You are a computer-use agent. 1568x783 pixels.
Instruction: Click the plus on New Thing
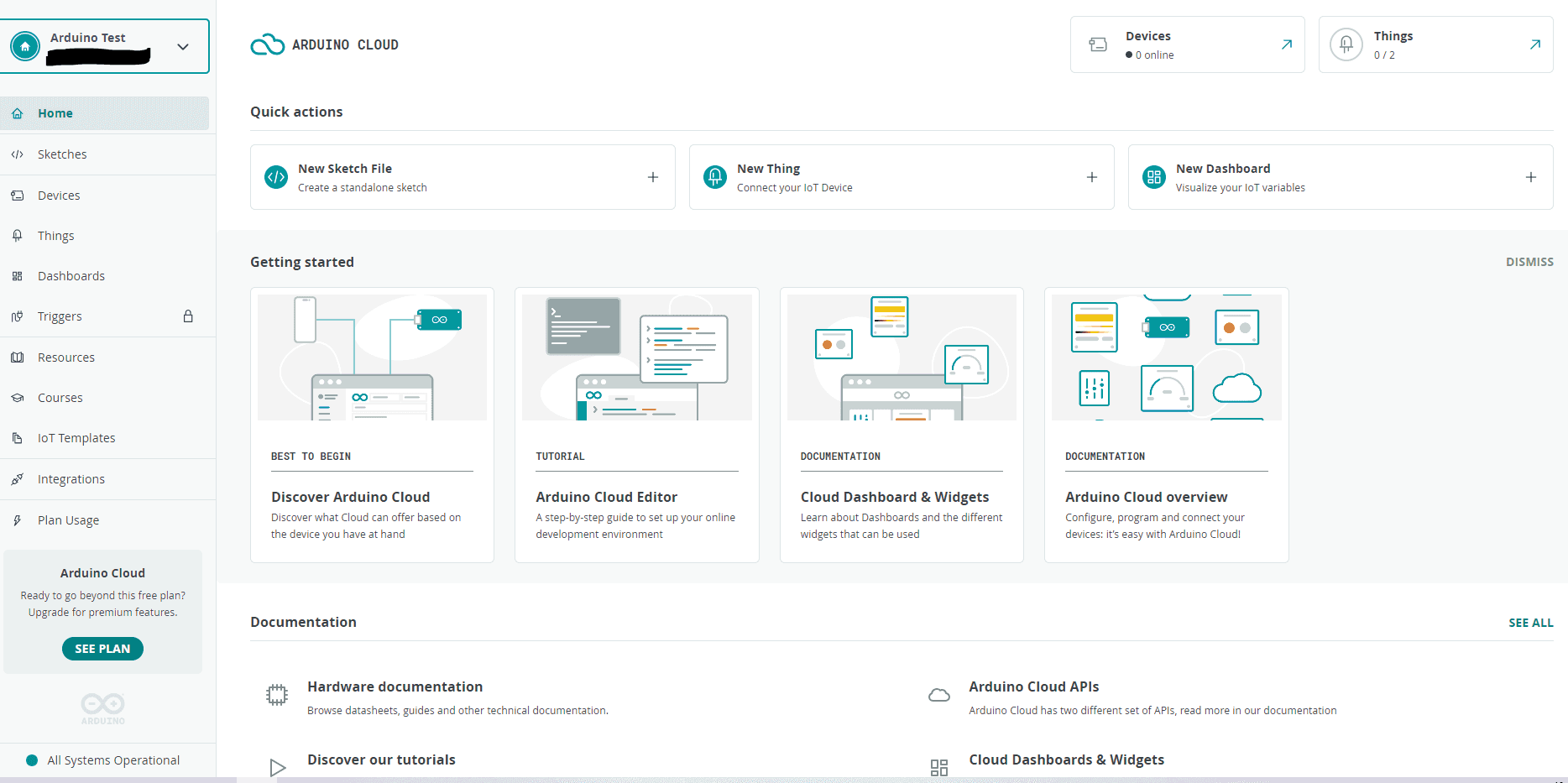[1091, 177]
